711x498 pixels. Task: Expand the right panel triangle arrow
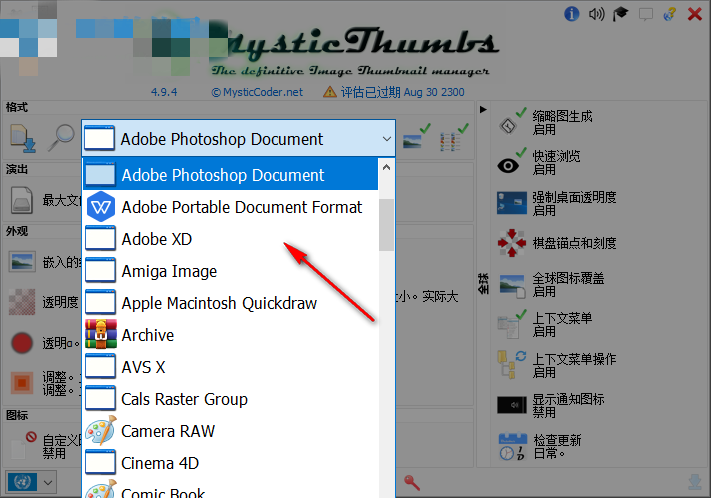pos(484,108)
